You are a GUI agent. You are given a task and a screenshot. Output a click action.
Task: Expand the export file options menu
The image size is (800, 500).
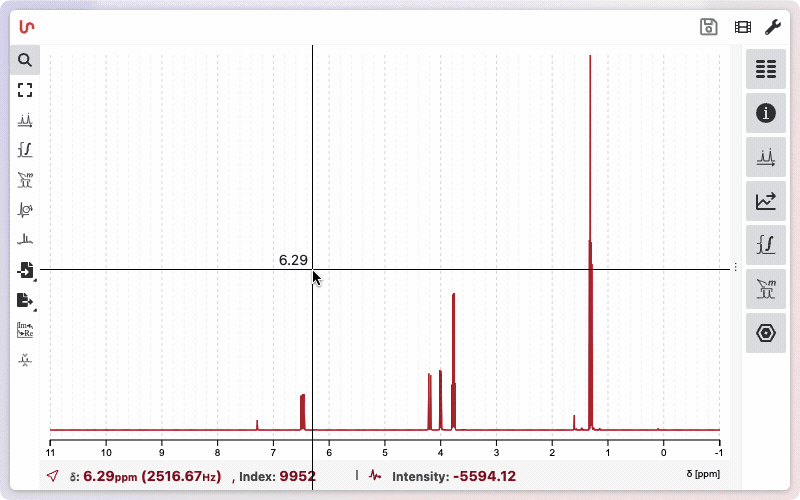[25, 300]
